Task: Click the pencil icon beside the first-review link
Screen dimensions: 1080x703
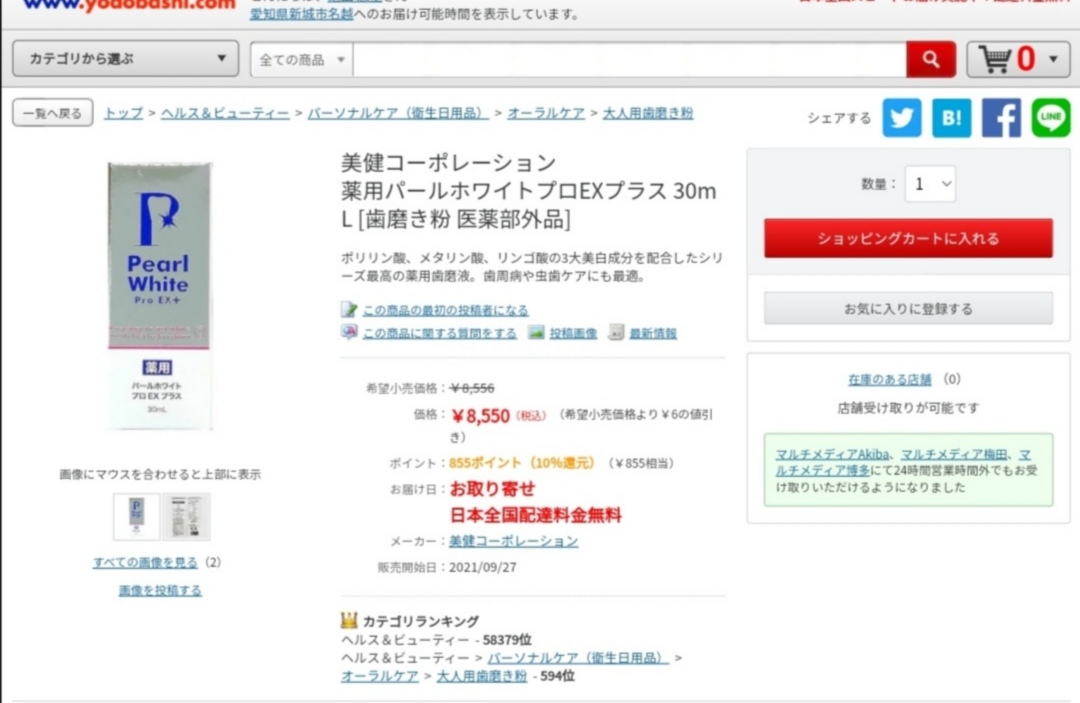Action: 349,310
